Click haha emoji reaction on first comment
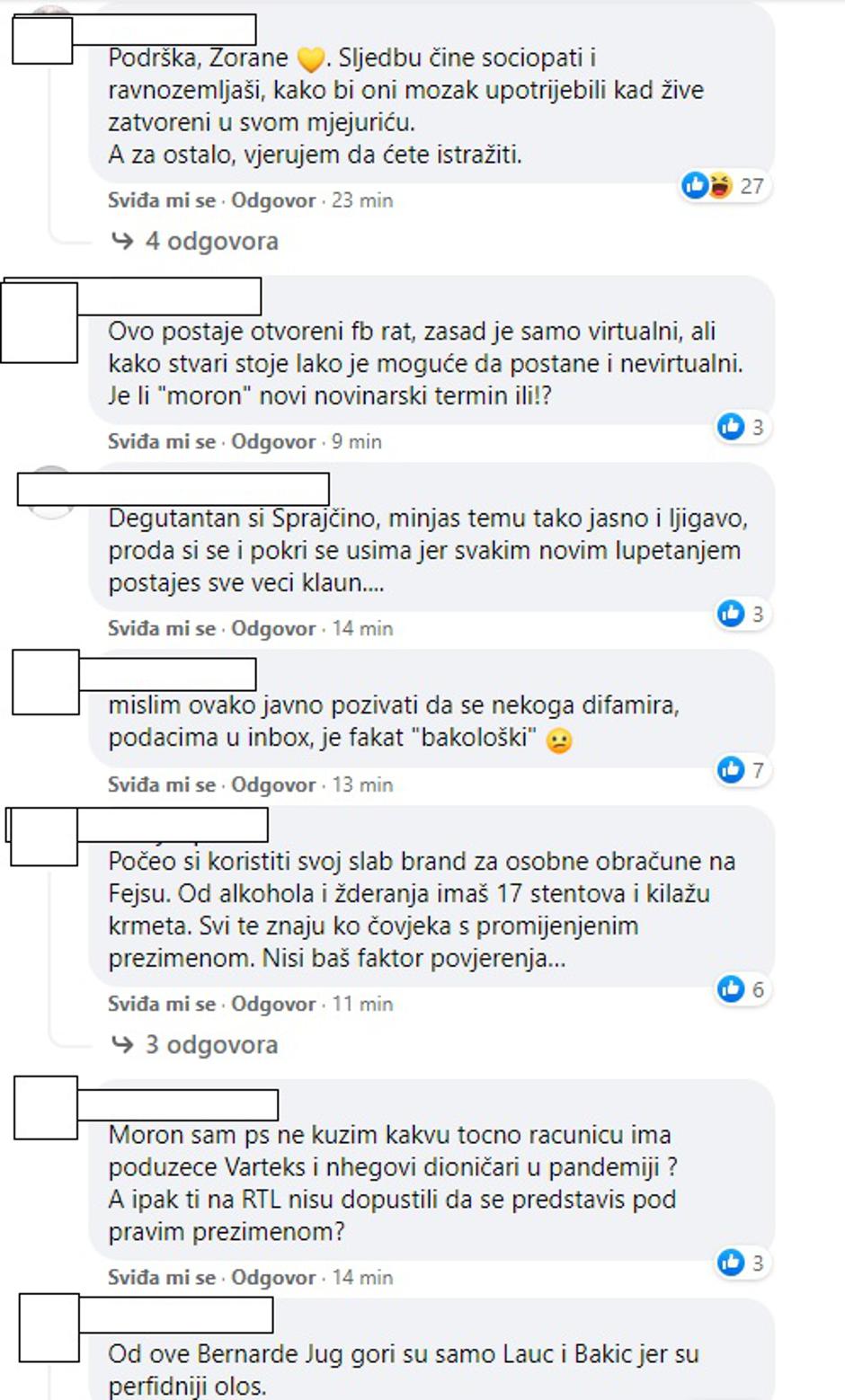Screen dimensions: 845x1400 [720, 186]
